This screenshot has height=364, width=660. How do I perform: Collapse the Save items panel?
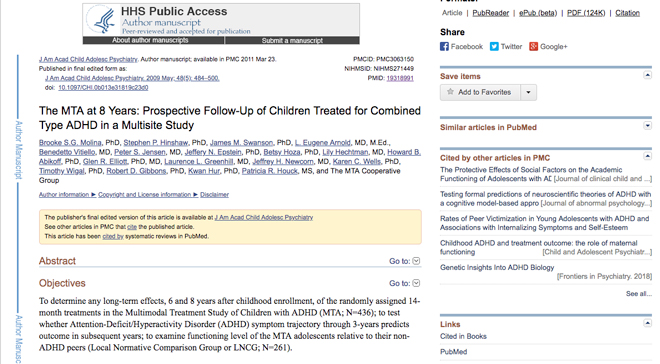tap(647, 75)
